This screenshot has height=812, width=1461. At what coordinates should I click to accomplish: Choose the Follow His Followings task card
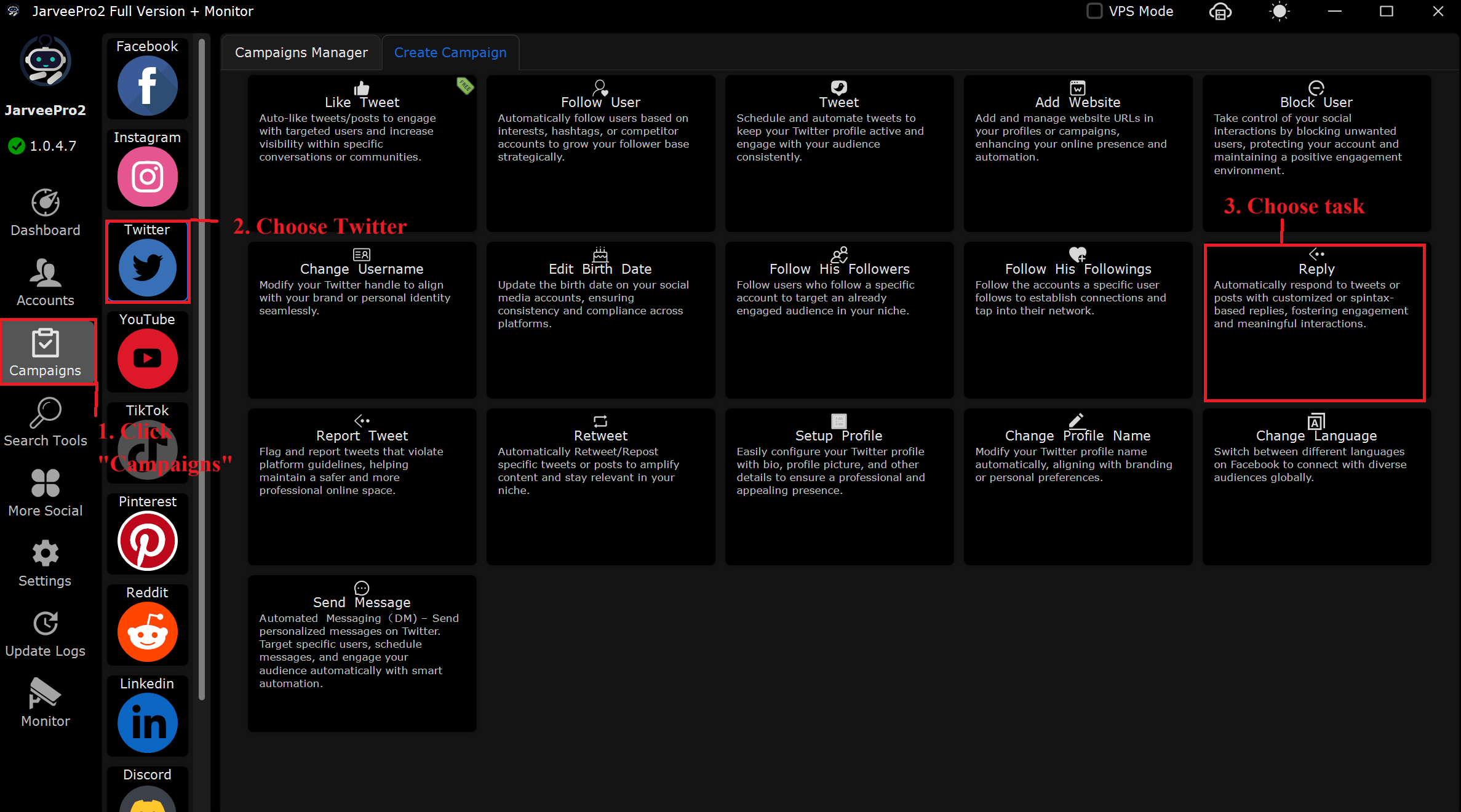click(1078, 320)
